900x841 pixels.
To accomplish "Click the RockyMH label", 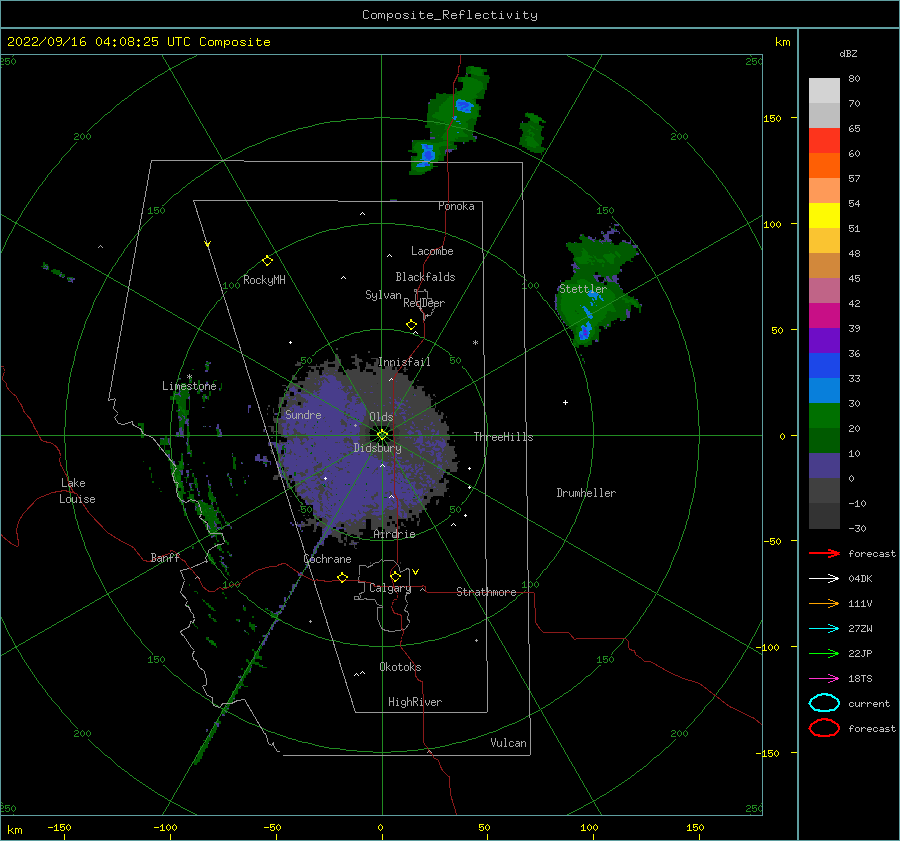I will [x=264, y=280].
